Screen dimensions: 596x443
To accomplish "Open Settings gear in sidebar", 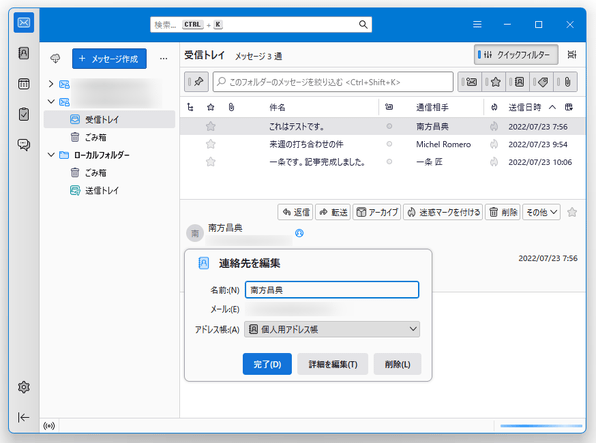I will [24, 387].
